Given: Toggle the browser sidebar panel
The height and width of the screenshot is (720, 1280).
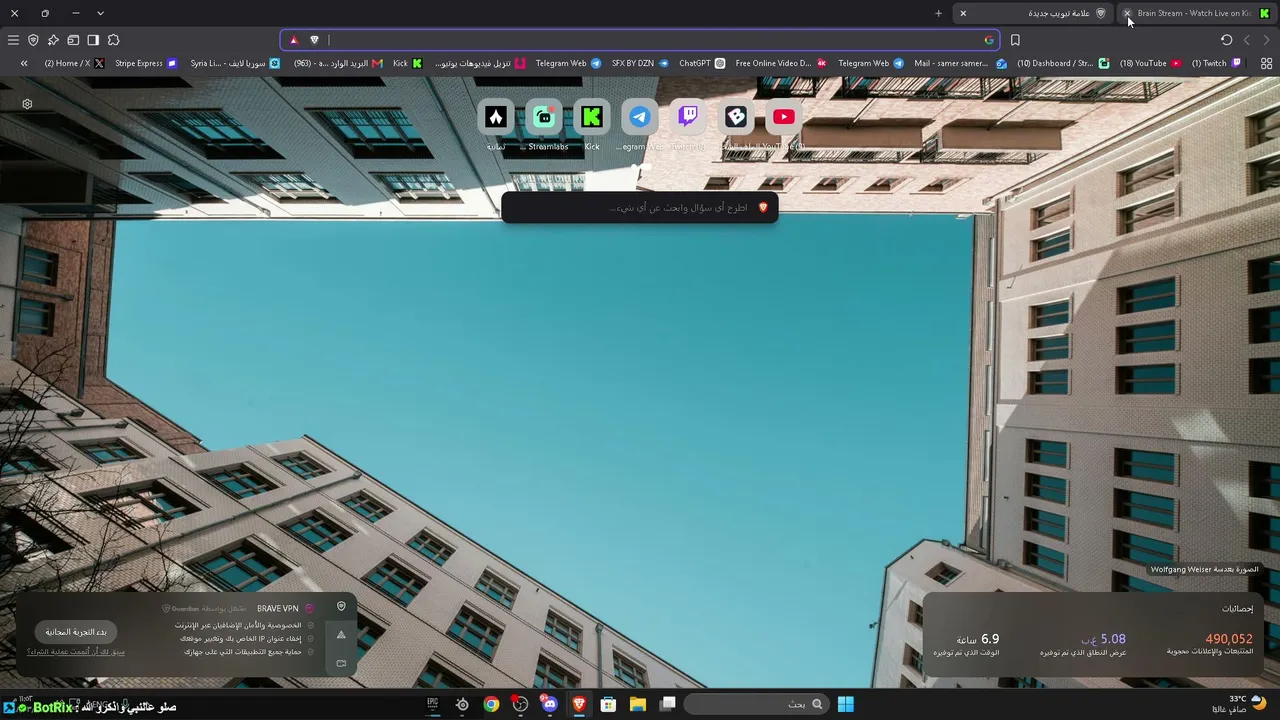Looking at the screenshot, I should point(93,40).
